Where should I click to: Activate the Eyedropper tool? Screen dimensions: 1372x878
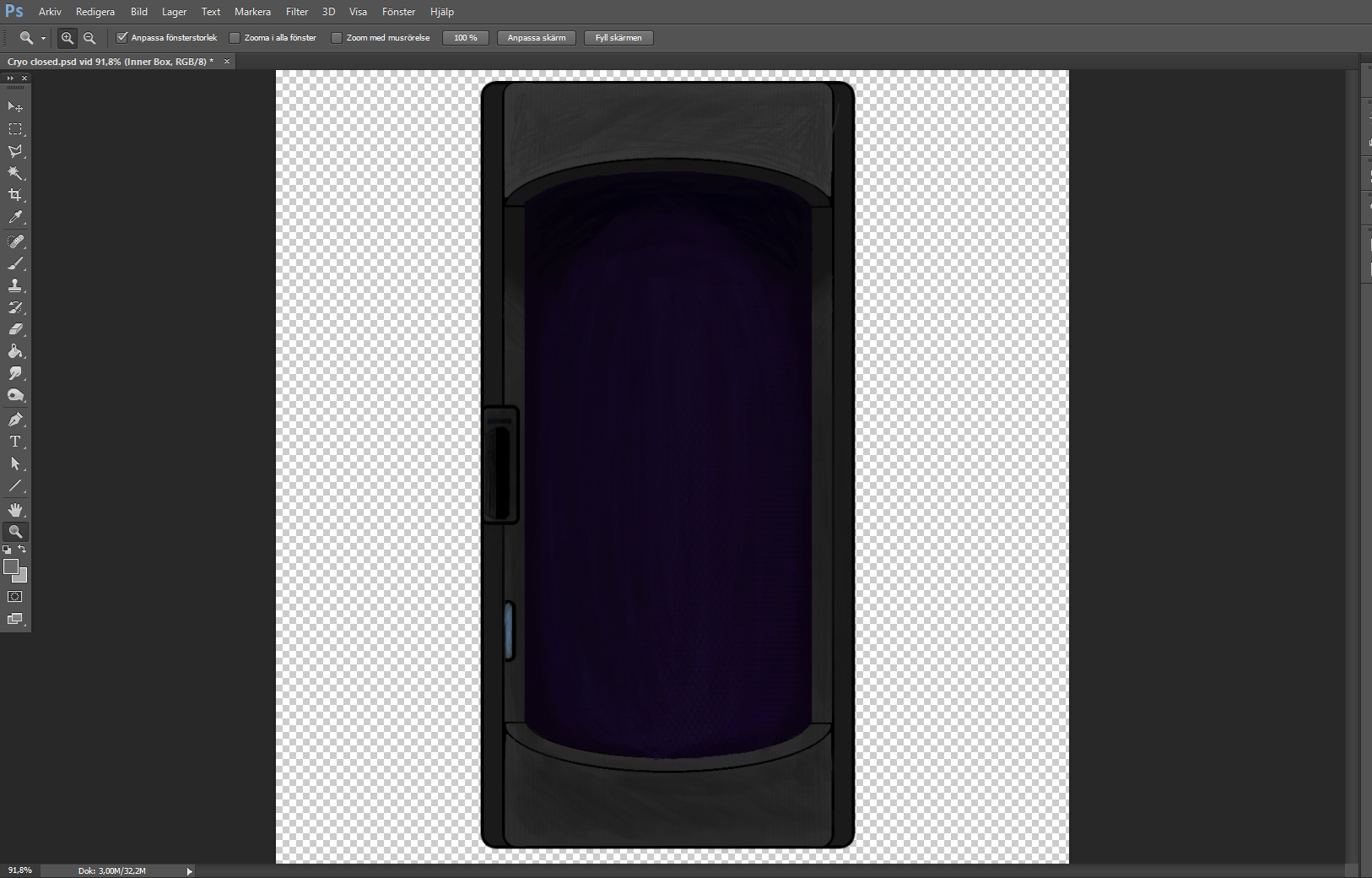coord(15,218)
